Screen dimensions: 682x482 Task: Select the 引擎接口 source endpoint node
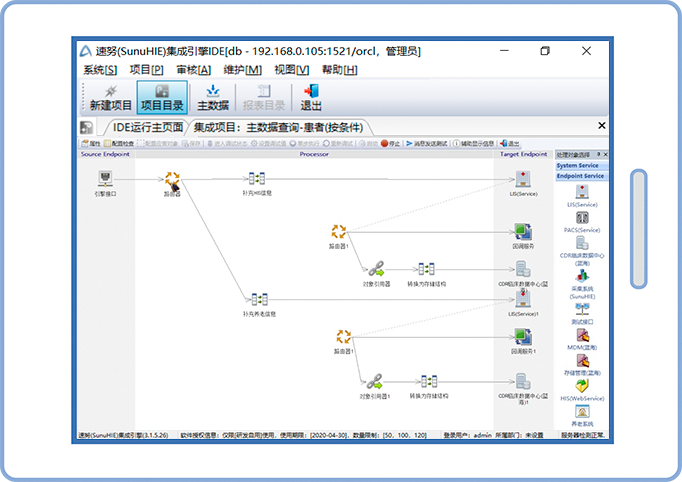point(106,180)
